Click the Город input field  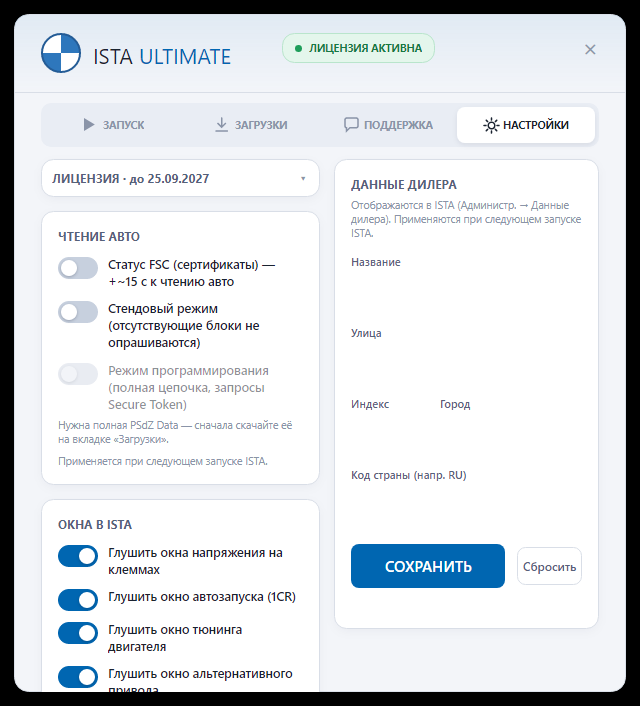point(511,433)
